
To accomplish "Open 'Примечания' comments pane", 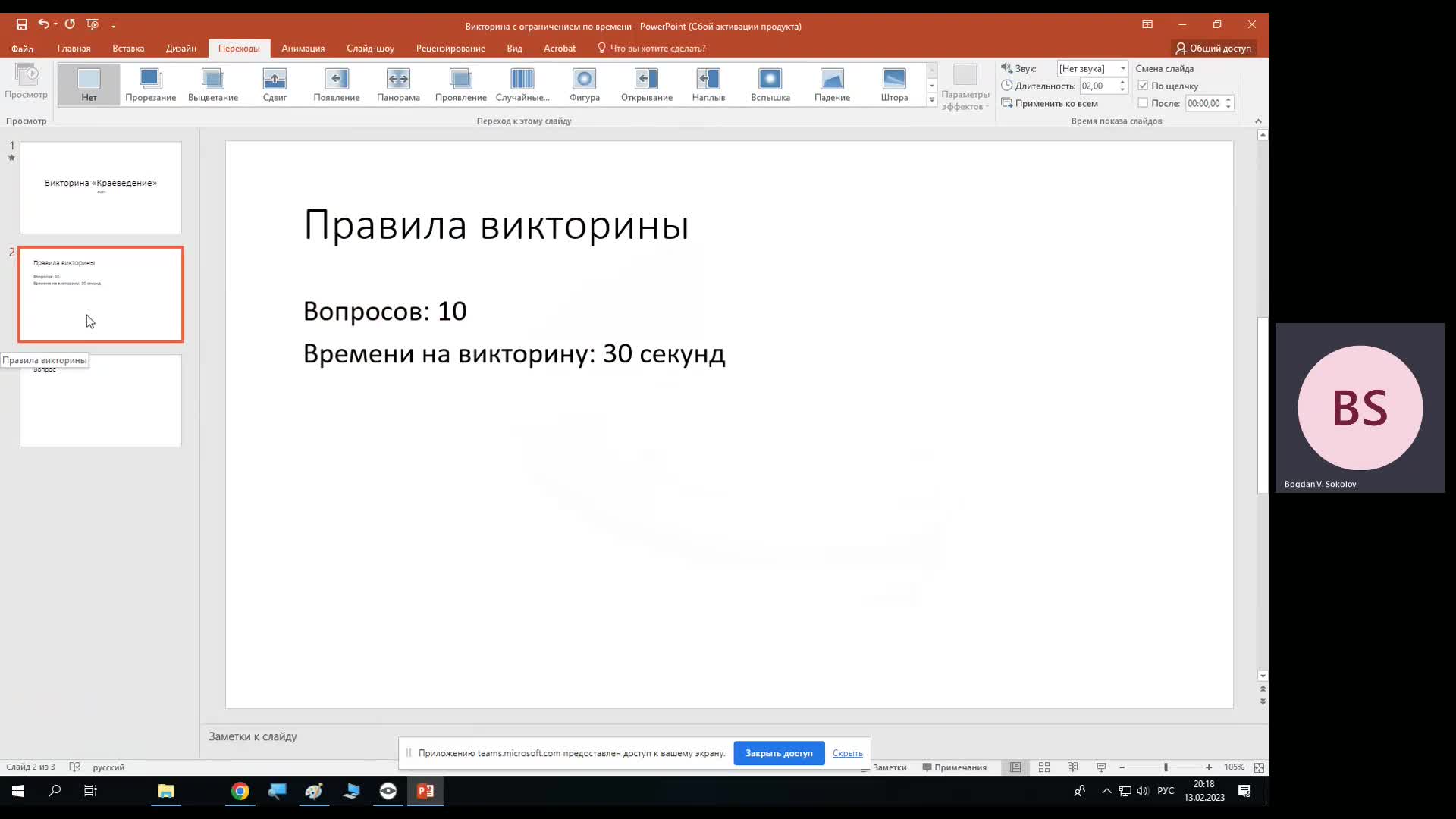I will coord(954,767).
